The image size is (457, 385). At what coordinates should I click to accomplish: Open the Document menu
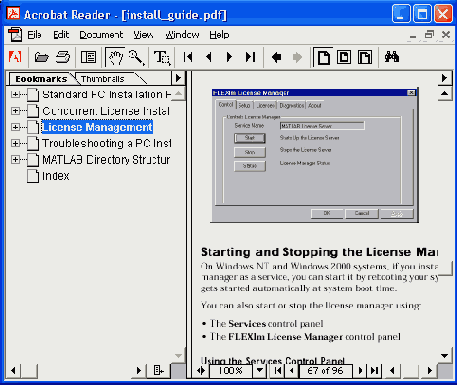pyautogui.click(x=101, y=35)
